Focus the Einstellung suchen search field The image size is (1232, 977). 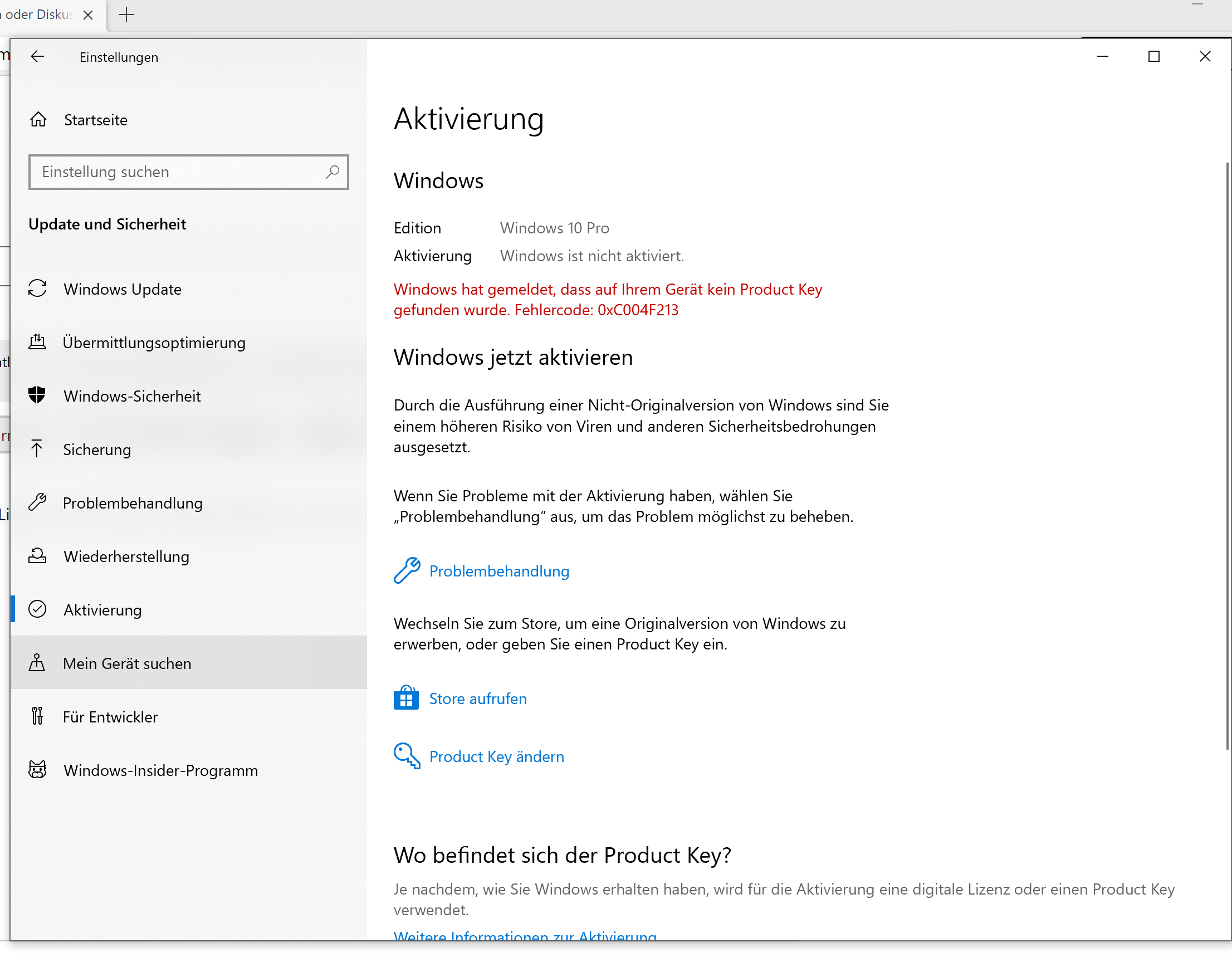pyautogui.click(x=189, y=172)
